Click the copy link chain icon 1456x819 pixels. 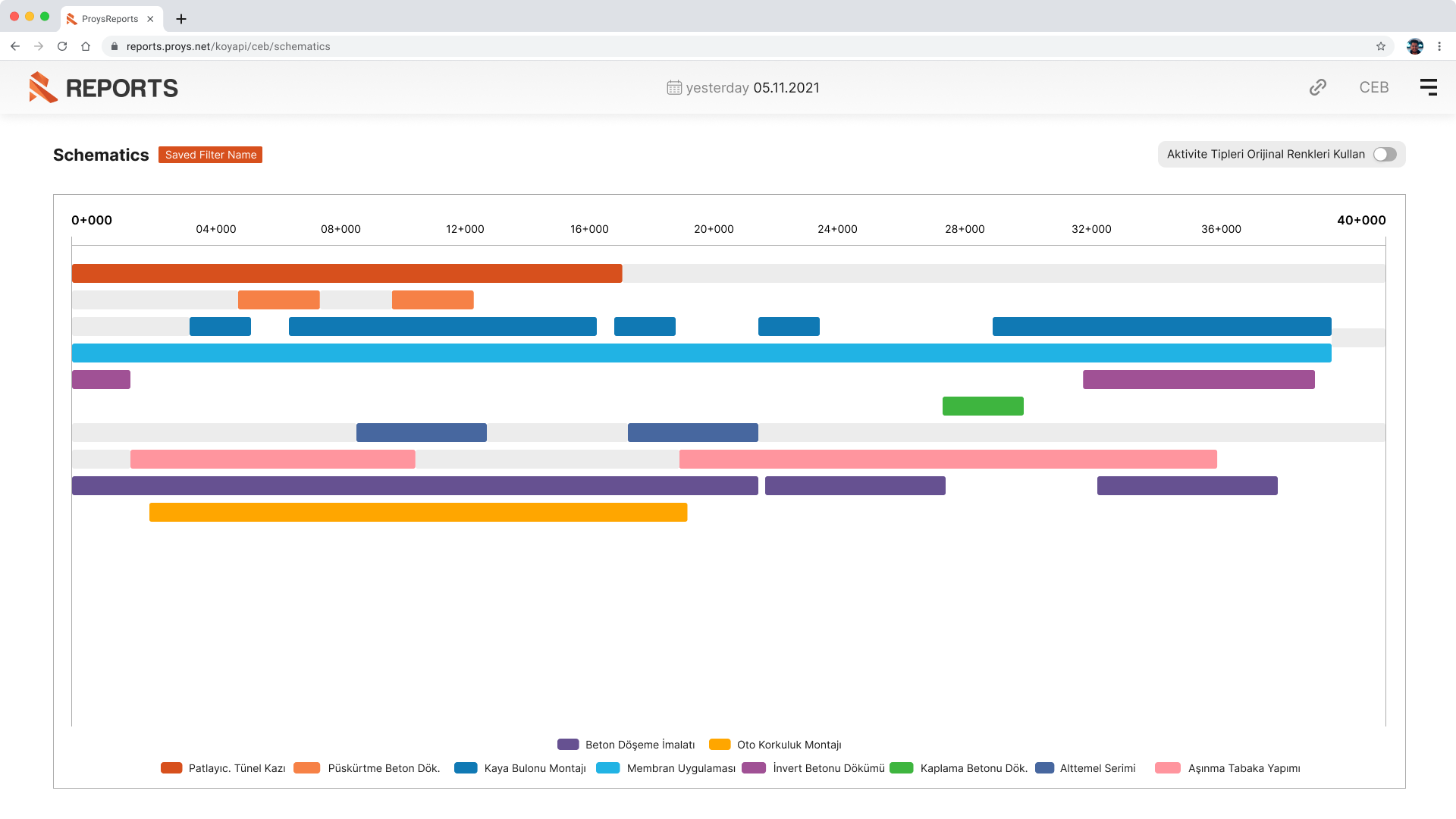point(1317,87)
